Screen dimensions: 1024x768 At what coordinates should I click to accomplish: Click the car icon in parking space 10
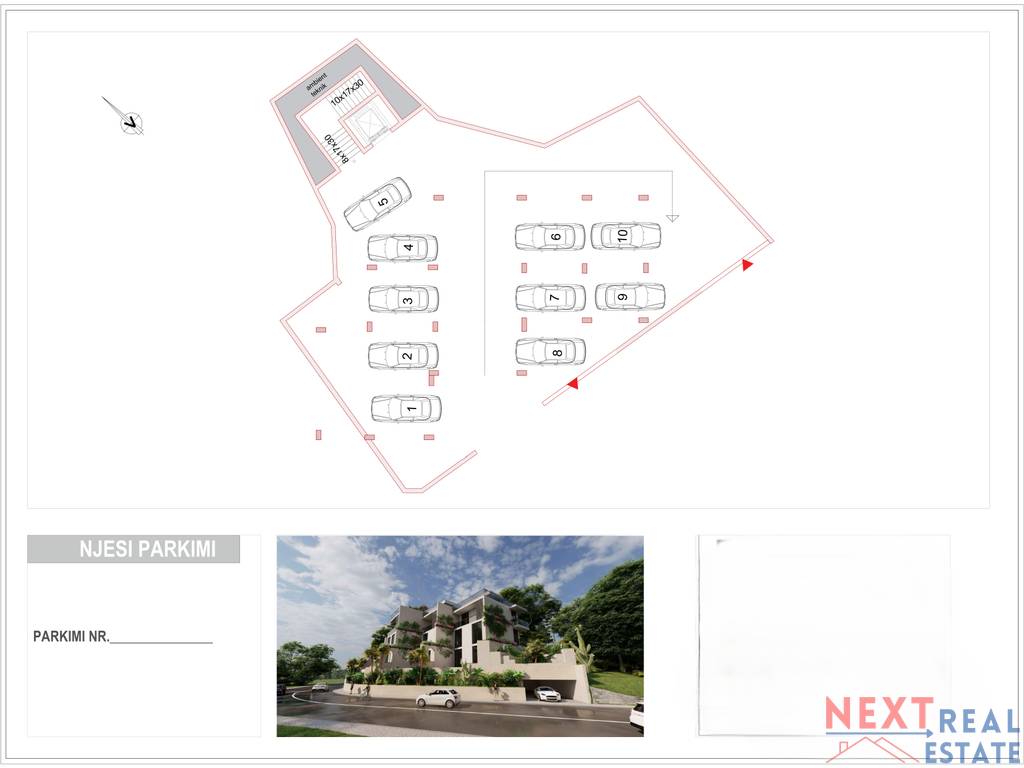point(622,236)
